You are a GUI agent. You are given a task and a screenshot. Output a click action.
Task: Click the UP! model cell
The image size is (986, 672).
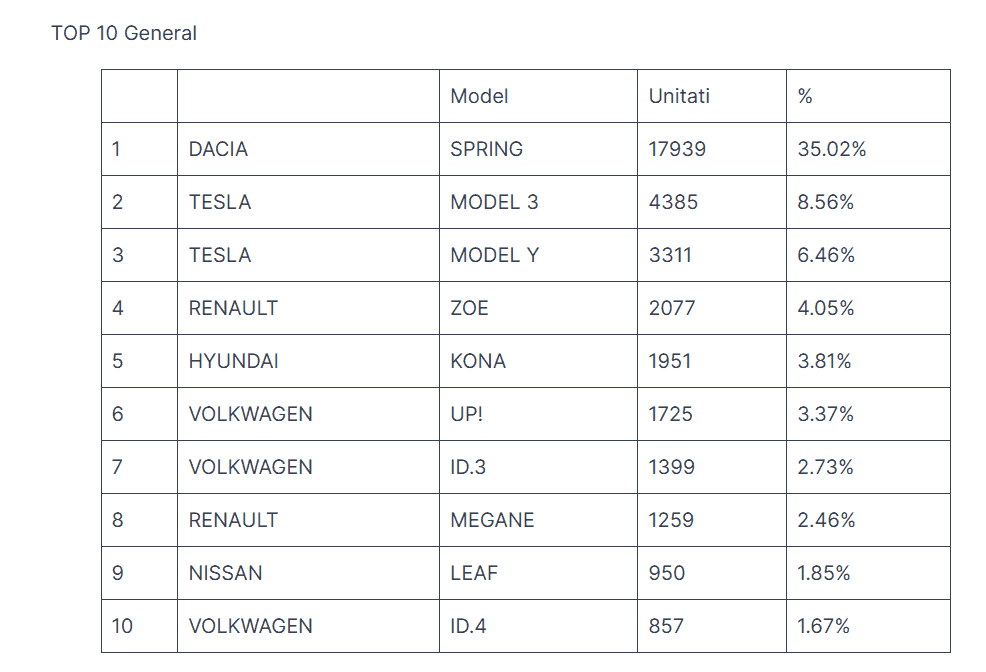(538, 414)
